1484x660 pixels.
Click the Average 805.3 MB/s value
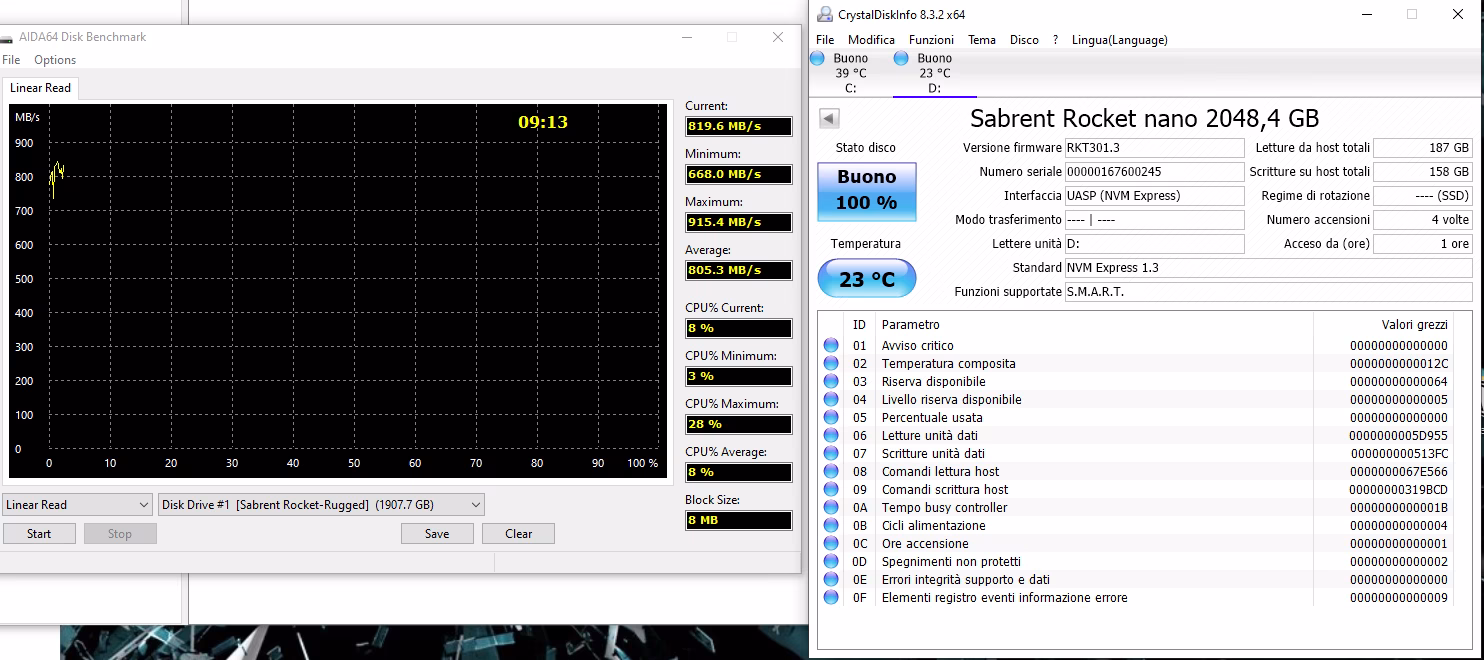(x=739, y=270)
